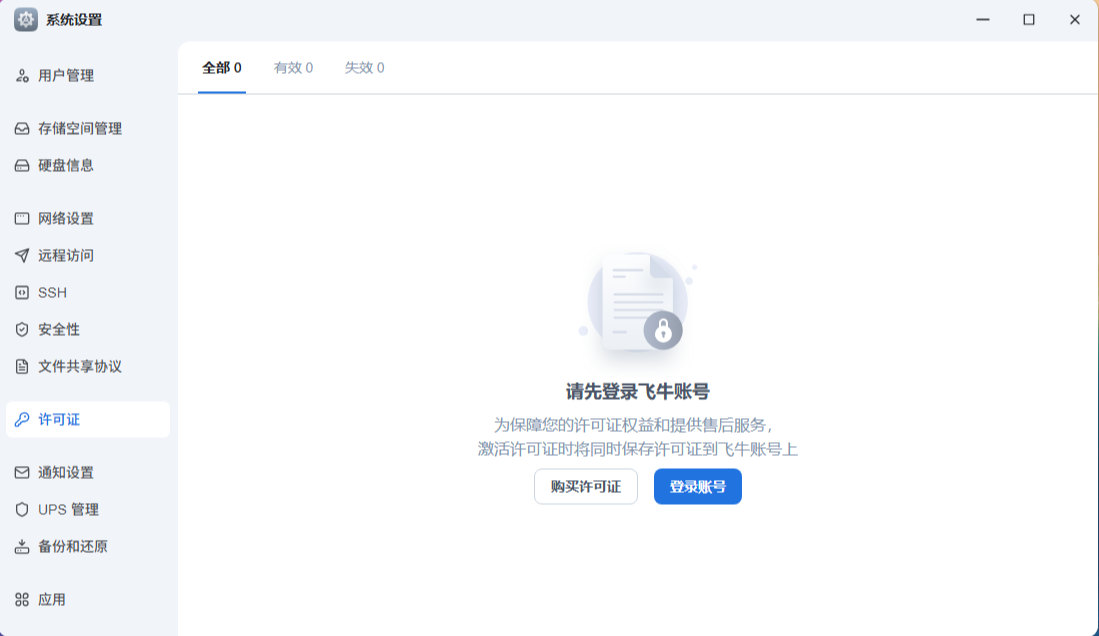Select the SSH menu label
The height and width of the screenshot is (636, 1099).
[x=53, y=292]
